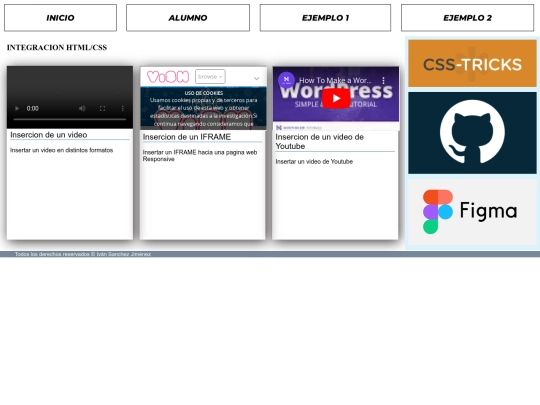This screenshot has width=540, height=405.
Task: Open the browse dropdown in the iframe
Action: click(210, 76)
